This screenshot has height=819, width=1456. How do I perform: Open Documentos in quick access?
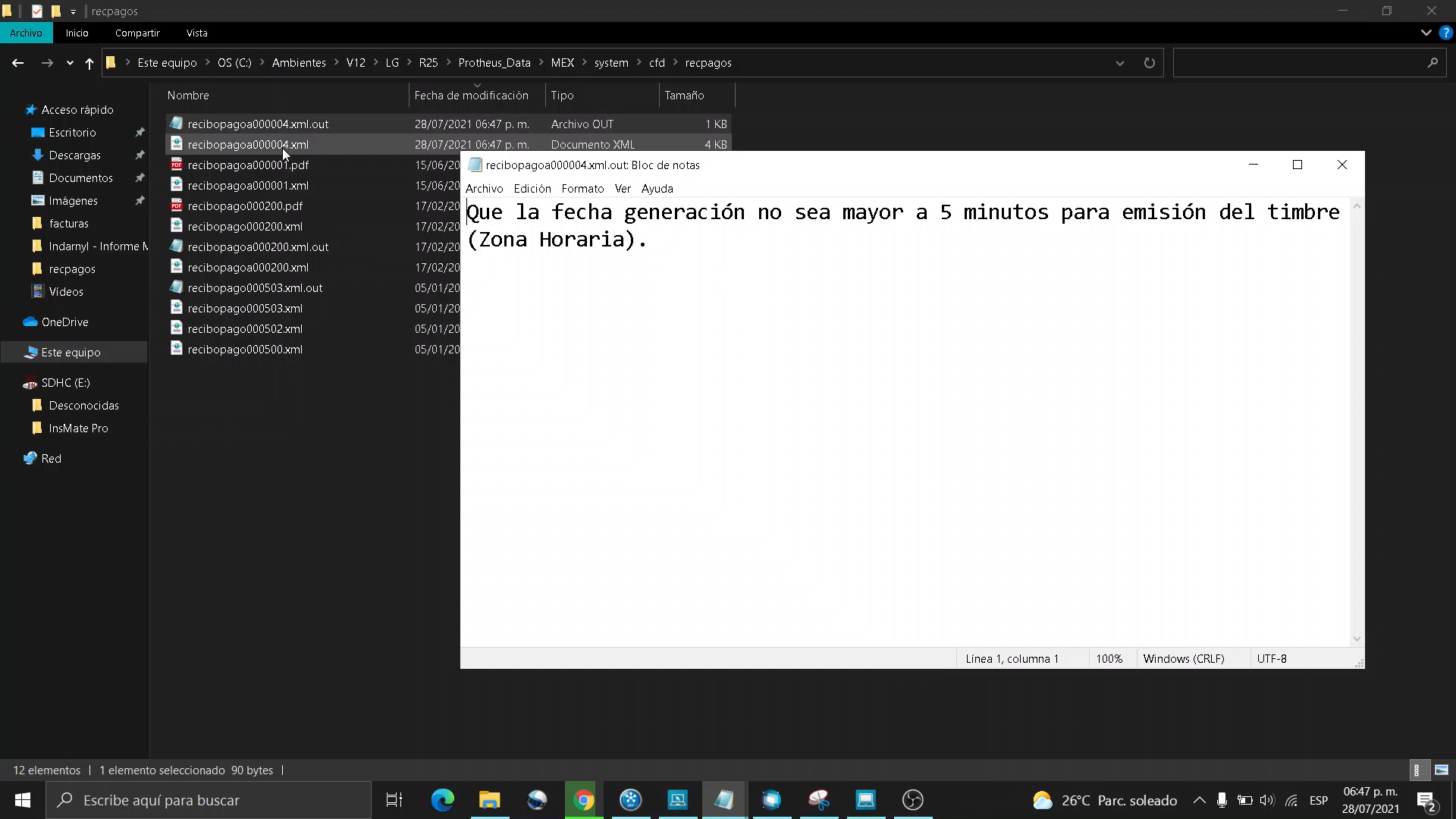click(x=80, y=178)
